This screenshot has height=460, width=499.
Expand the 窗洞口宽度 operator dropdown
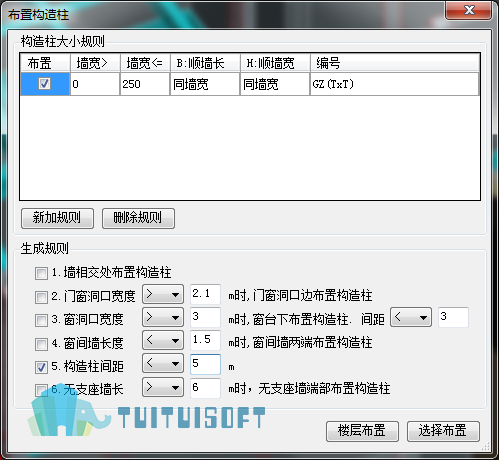pos(163,317)
